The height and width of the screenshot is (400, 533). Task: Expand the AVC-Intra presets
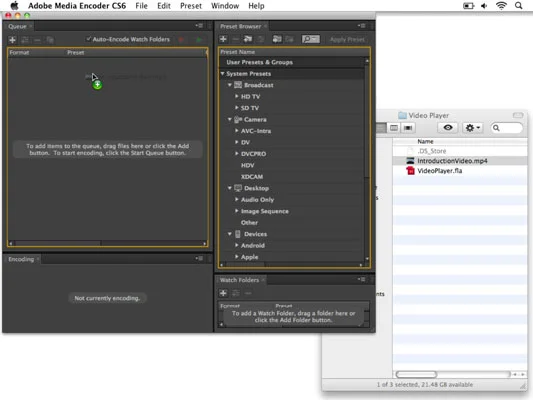(237, 131)
